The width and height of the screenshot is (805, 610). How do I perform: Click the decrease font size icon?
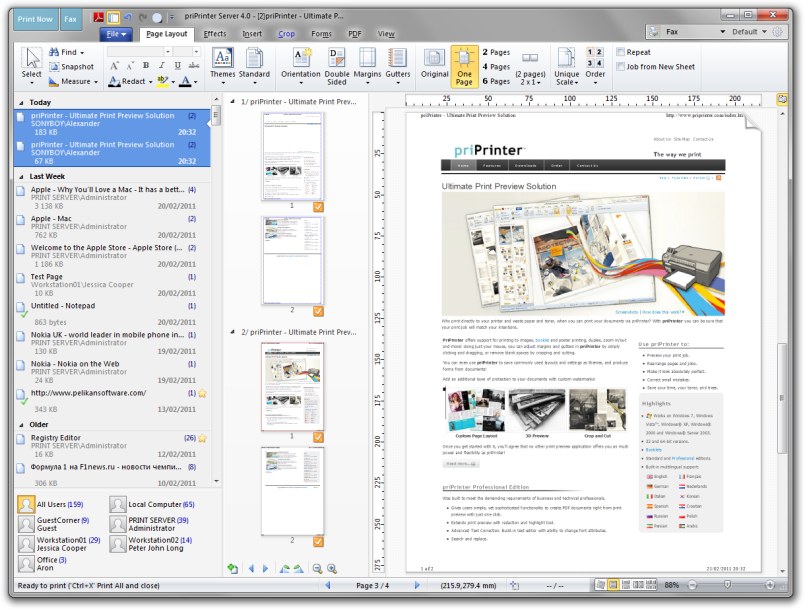[x=130, y=65]
